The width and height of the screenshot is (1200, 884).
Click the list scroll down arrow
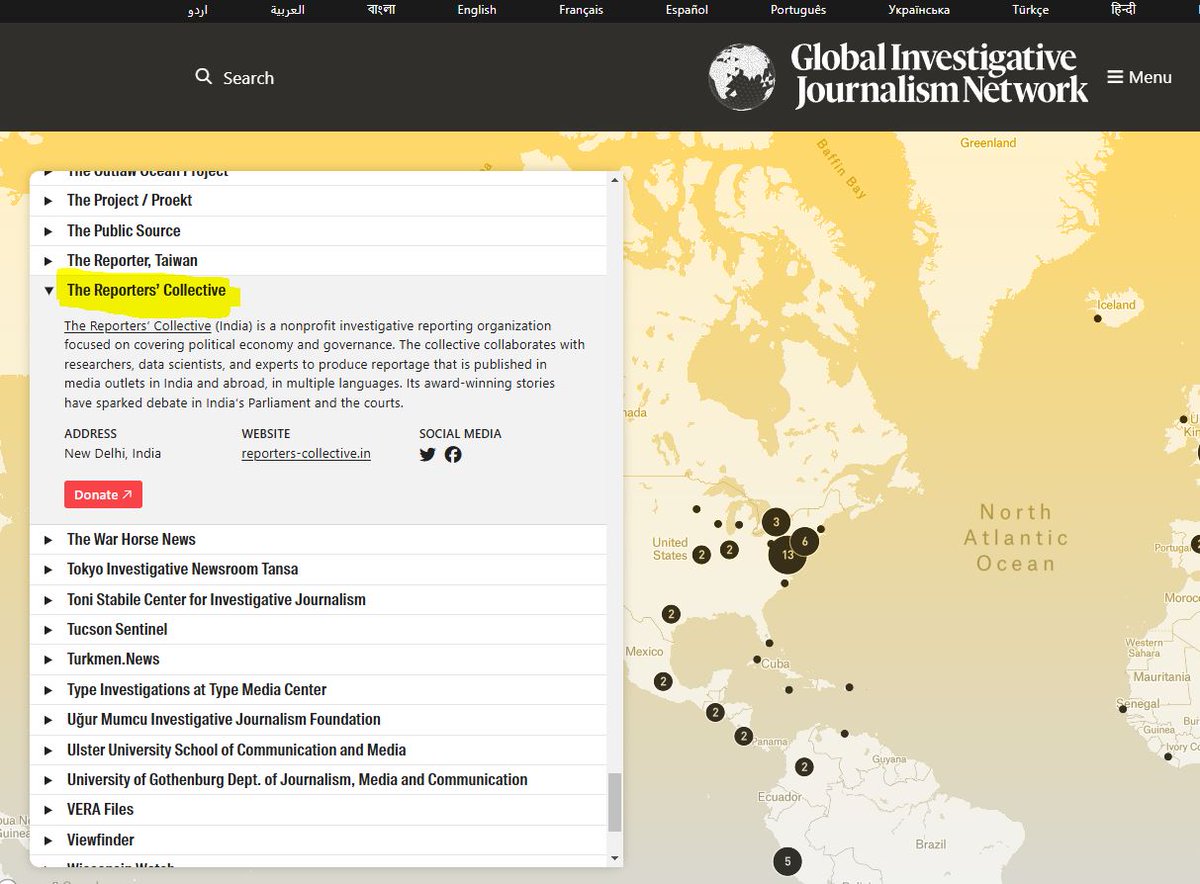point(614,858)
